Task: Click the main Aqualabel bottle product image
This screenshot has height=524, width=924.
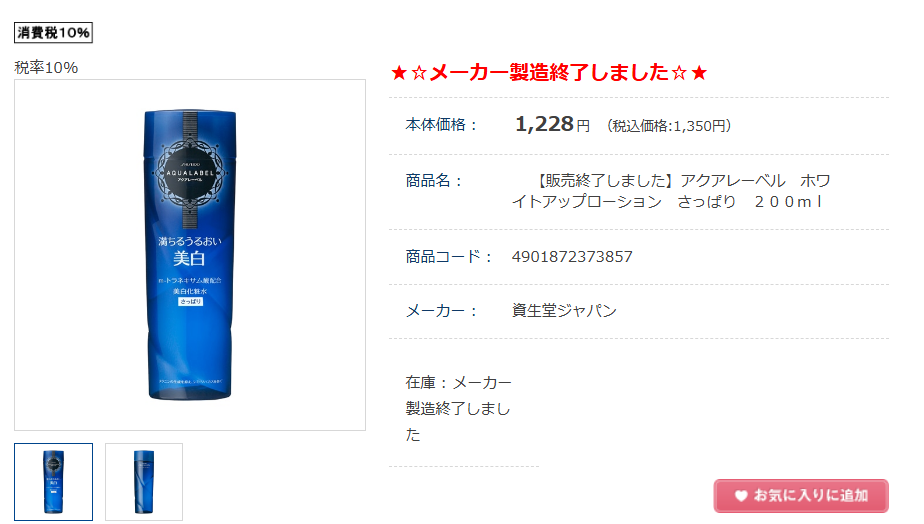Action: 190,255
